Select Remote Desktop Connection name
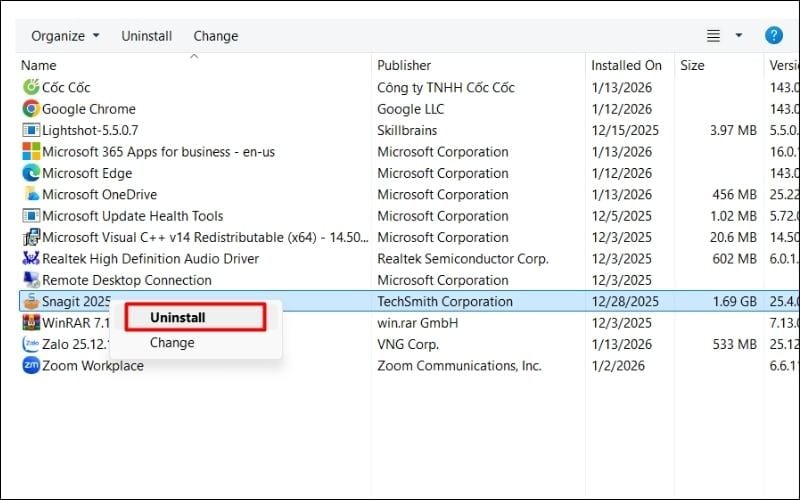The height and width of the screenshot is (500, 800). coord(127,280)
